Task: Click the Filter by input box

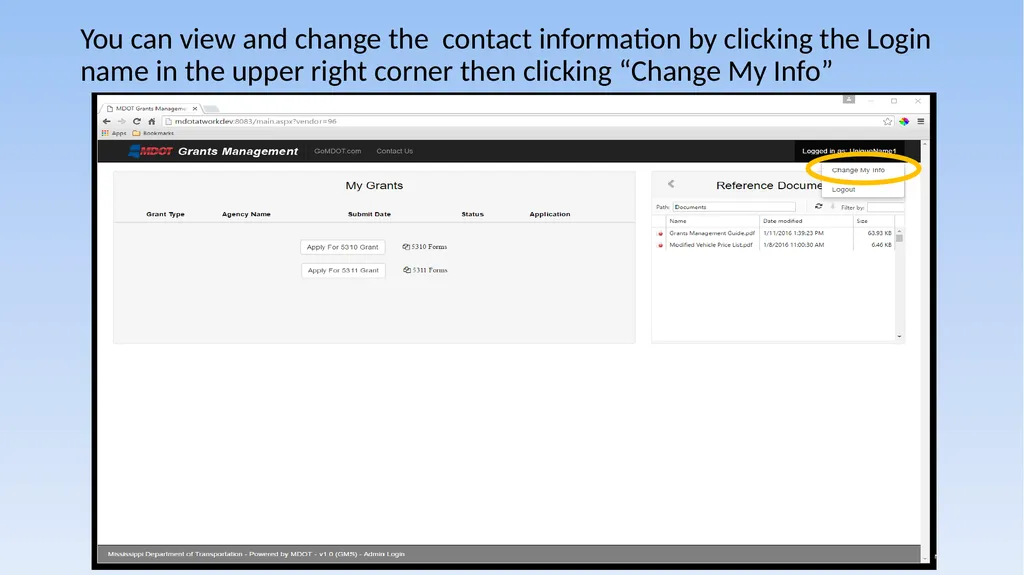Action: tap(886, 207)
